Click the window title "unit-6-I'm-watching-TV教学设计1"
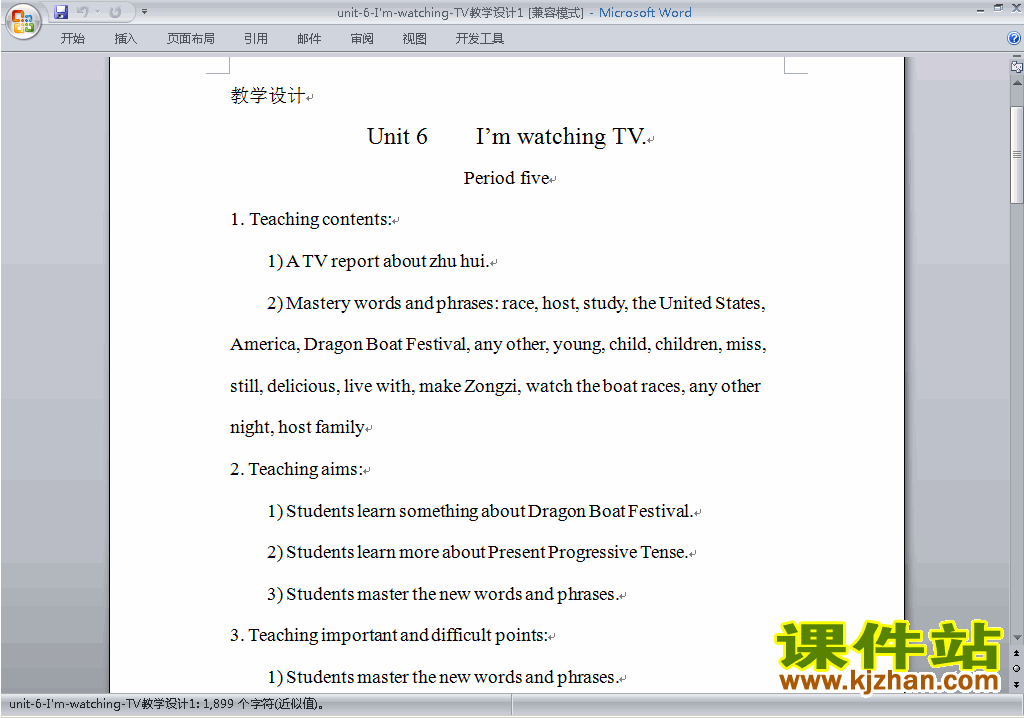1024x718 pixels. (430, 12)
